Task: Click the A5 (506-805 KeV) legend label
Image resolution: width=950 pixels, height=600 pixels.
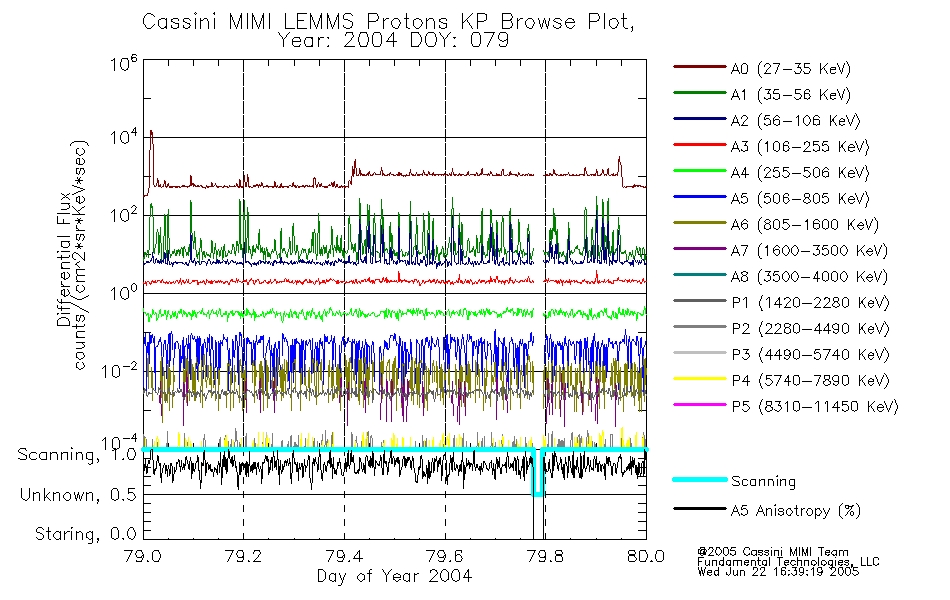Action: tap(800, 199)
